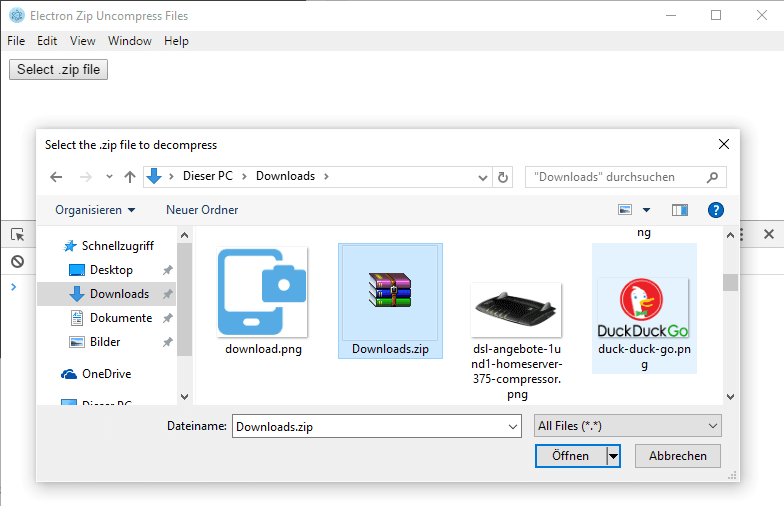Select download.png file thumbnail
The image size is (784, 506).
click(x=263, y=300)
